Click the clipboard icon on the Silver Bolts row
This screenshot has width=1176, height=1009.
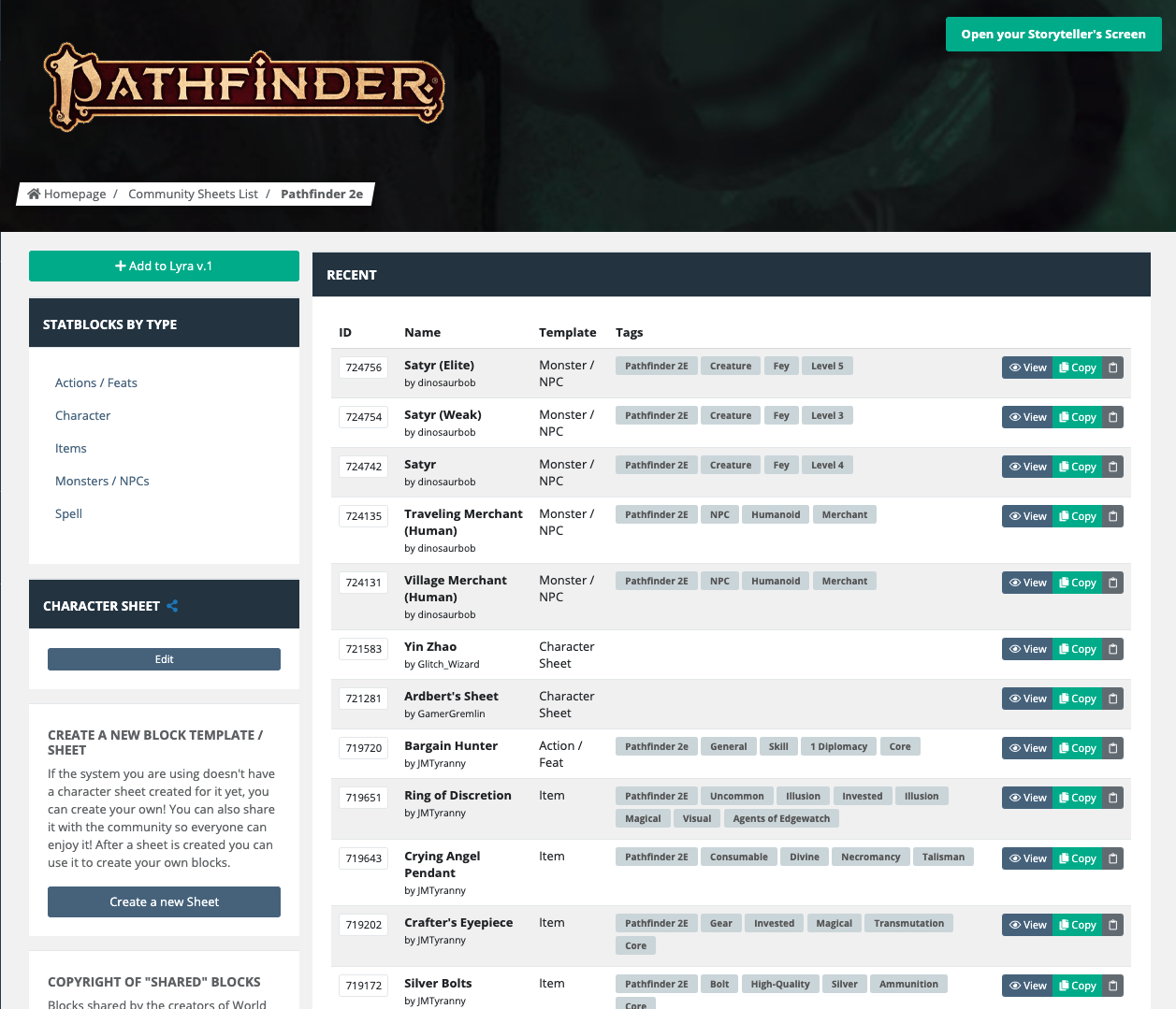[1112, 985]
